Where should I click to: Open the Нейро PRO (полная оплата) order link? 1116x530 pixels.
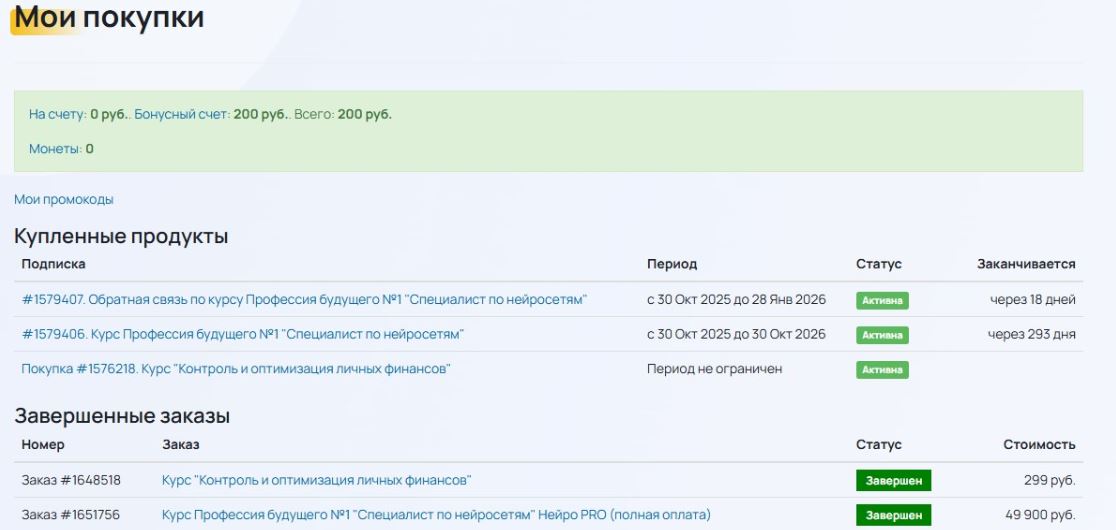pyautogui.click(x=436, y=515)
